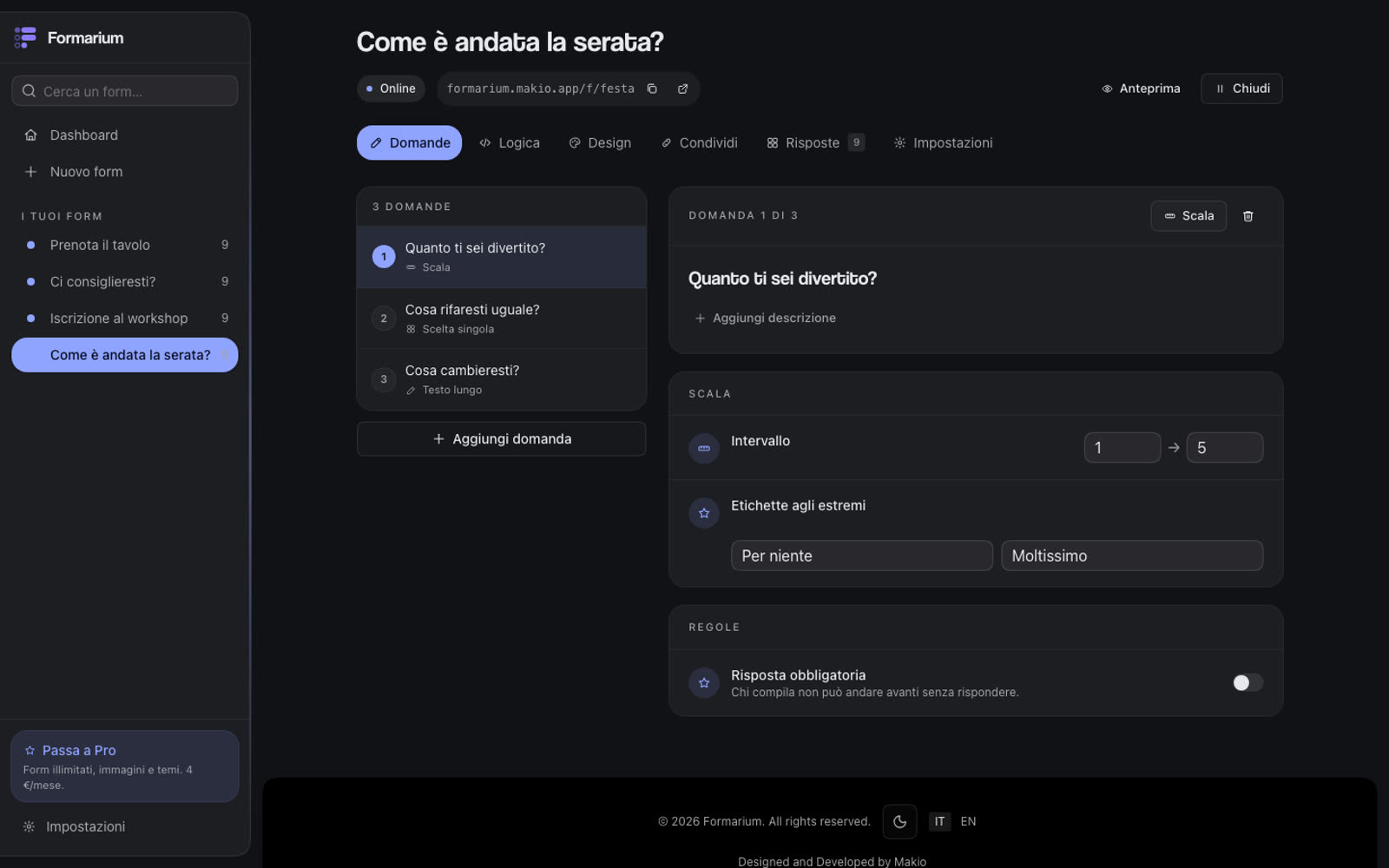The image size is (1389, 868).
Task: Click the Aggiungi domanda button
Action: 502,439
